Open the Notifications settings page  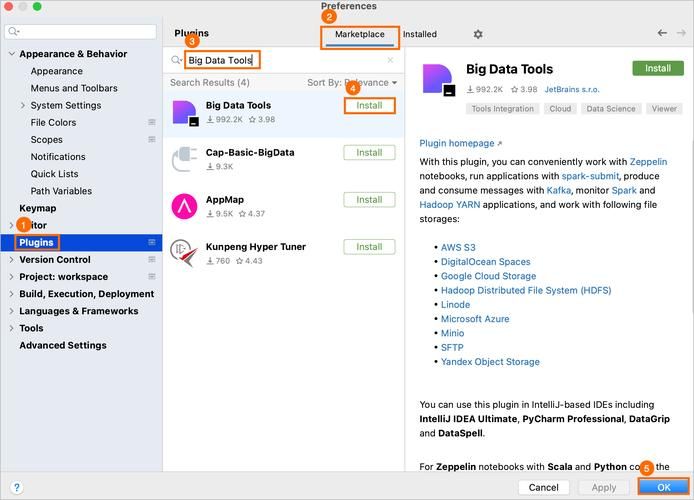click(58, 157)
